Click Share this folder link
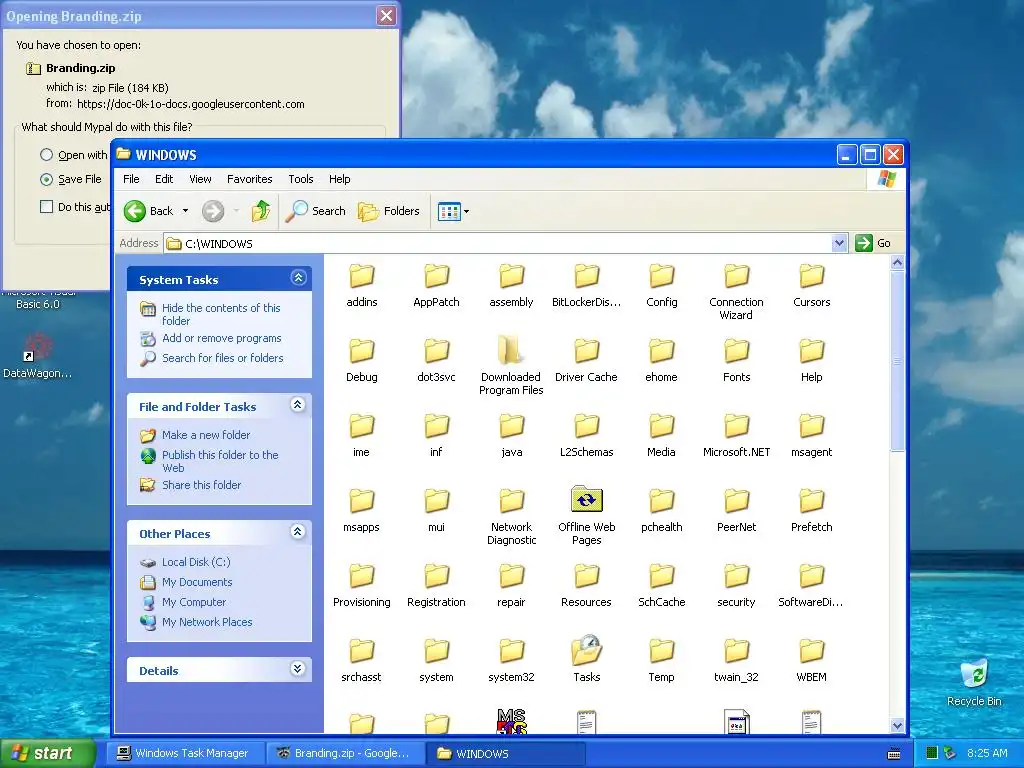This screenshot has height=768, width=1024. 201,485
